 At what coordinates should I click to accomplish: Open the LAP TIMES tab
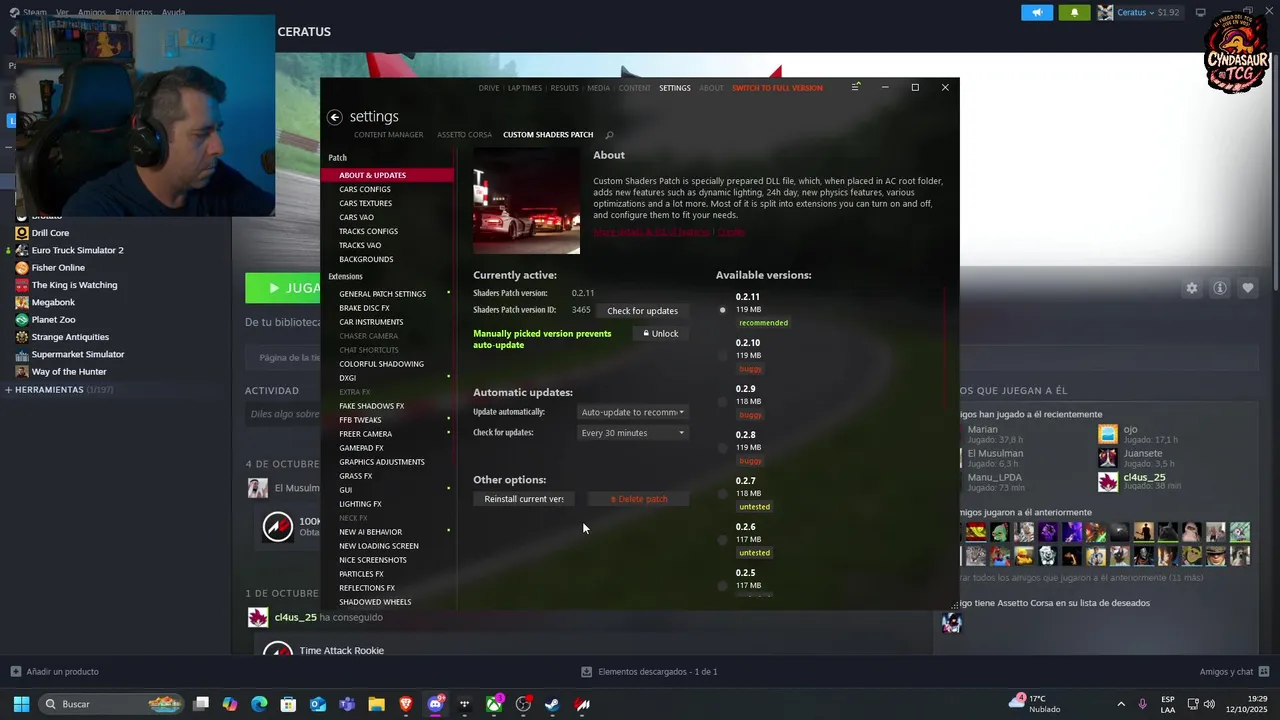pyautogui.click(x=525, y=88)
